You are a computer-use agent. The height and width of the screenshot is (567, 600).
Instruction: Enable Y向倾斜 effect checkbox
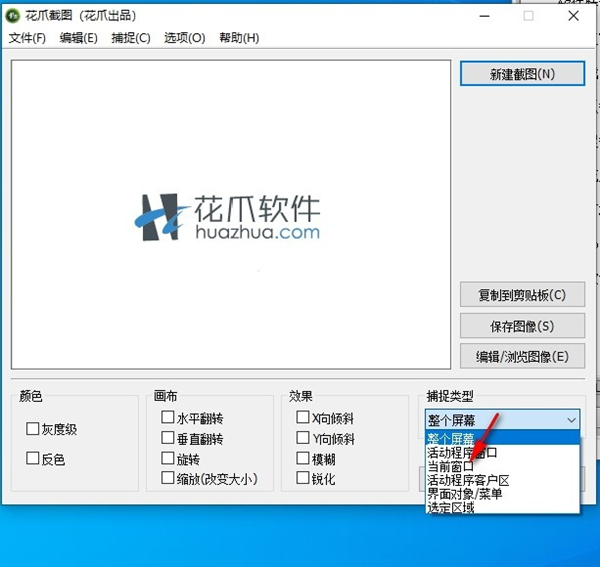click(x=303, y=438)
